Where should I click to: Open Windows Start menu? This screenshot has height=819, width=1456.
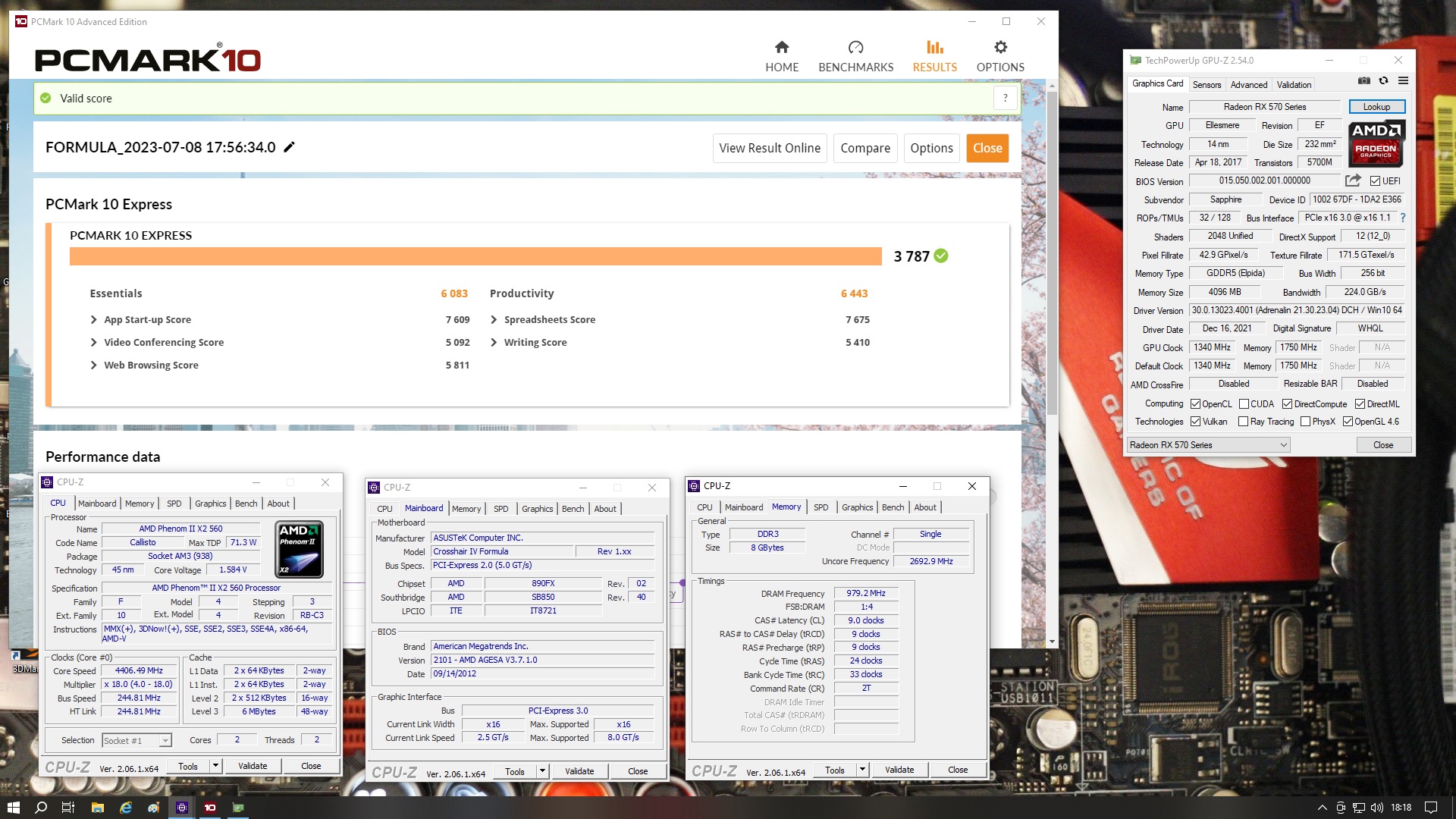click(13, 808)
